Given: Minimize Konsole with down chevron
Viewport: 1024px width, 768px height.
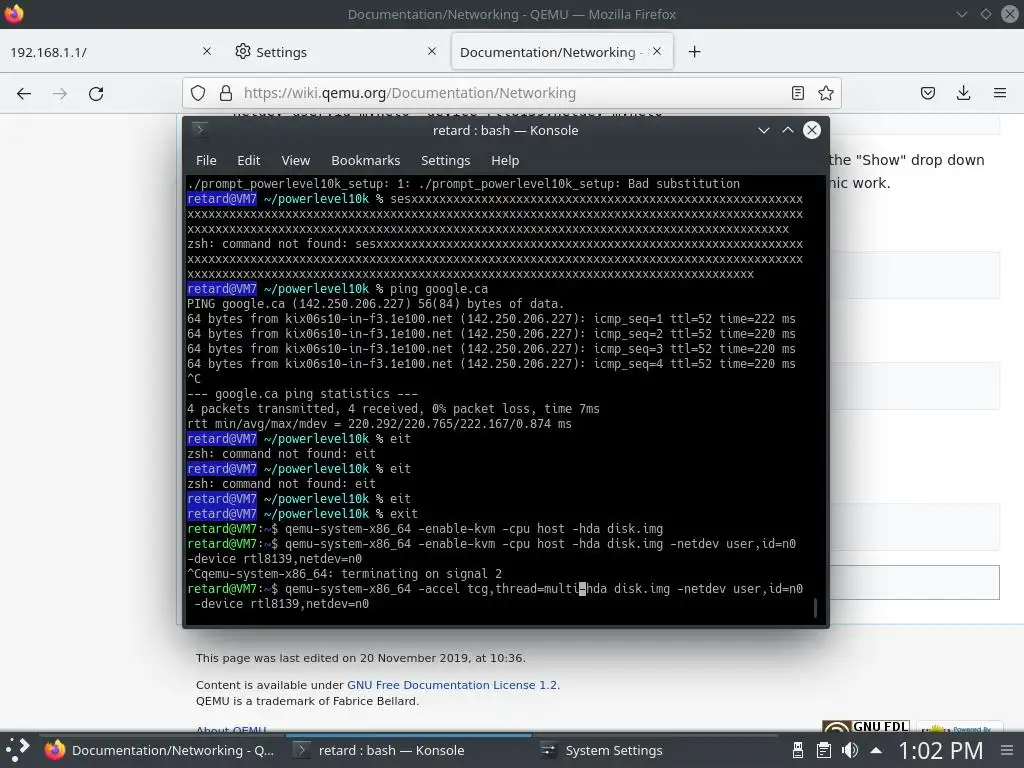Looking at the screenshot, I should pyautogui.click(x=763, y=130).
